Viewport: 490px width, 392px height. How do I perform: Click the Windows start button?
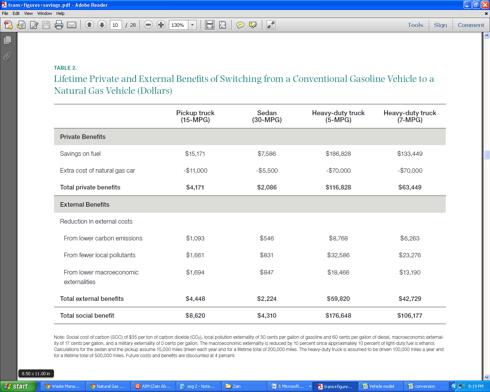(17, 387)
